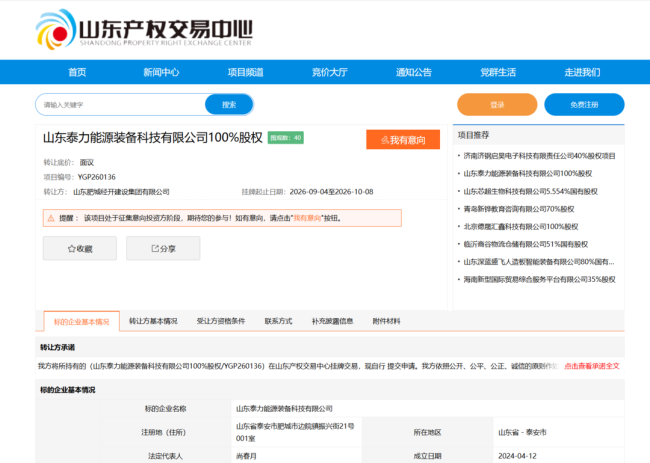Click the warning triangle icon in the reminder
Screen dimensions: 650x463
51,218
